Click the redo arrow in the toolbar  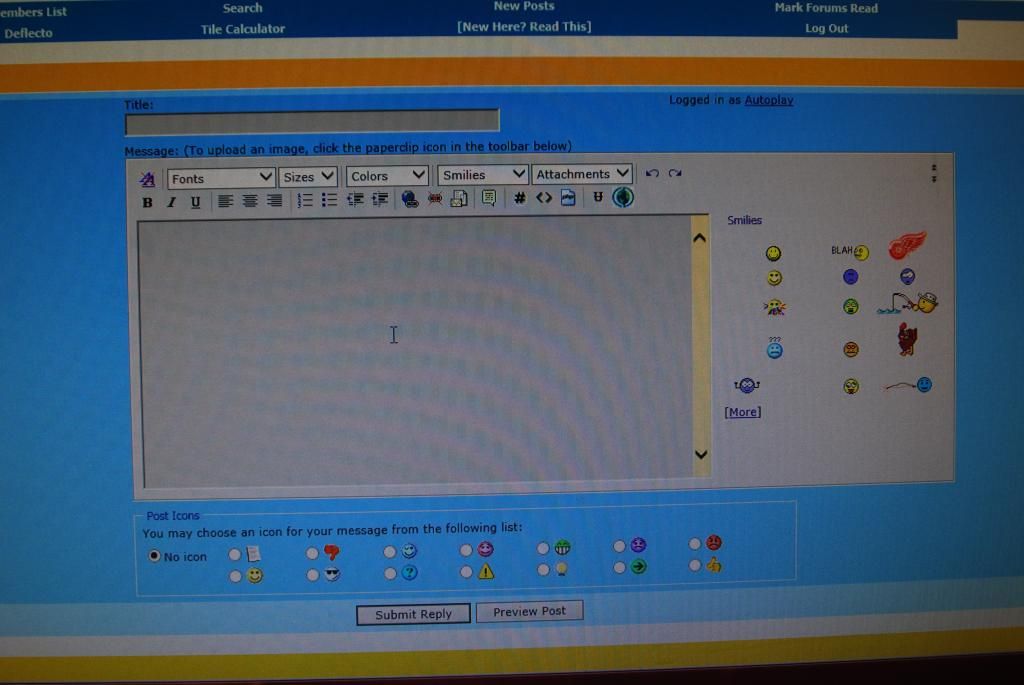675,173
